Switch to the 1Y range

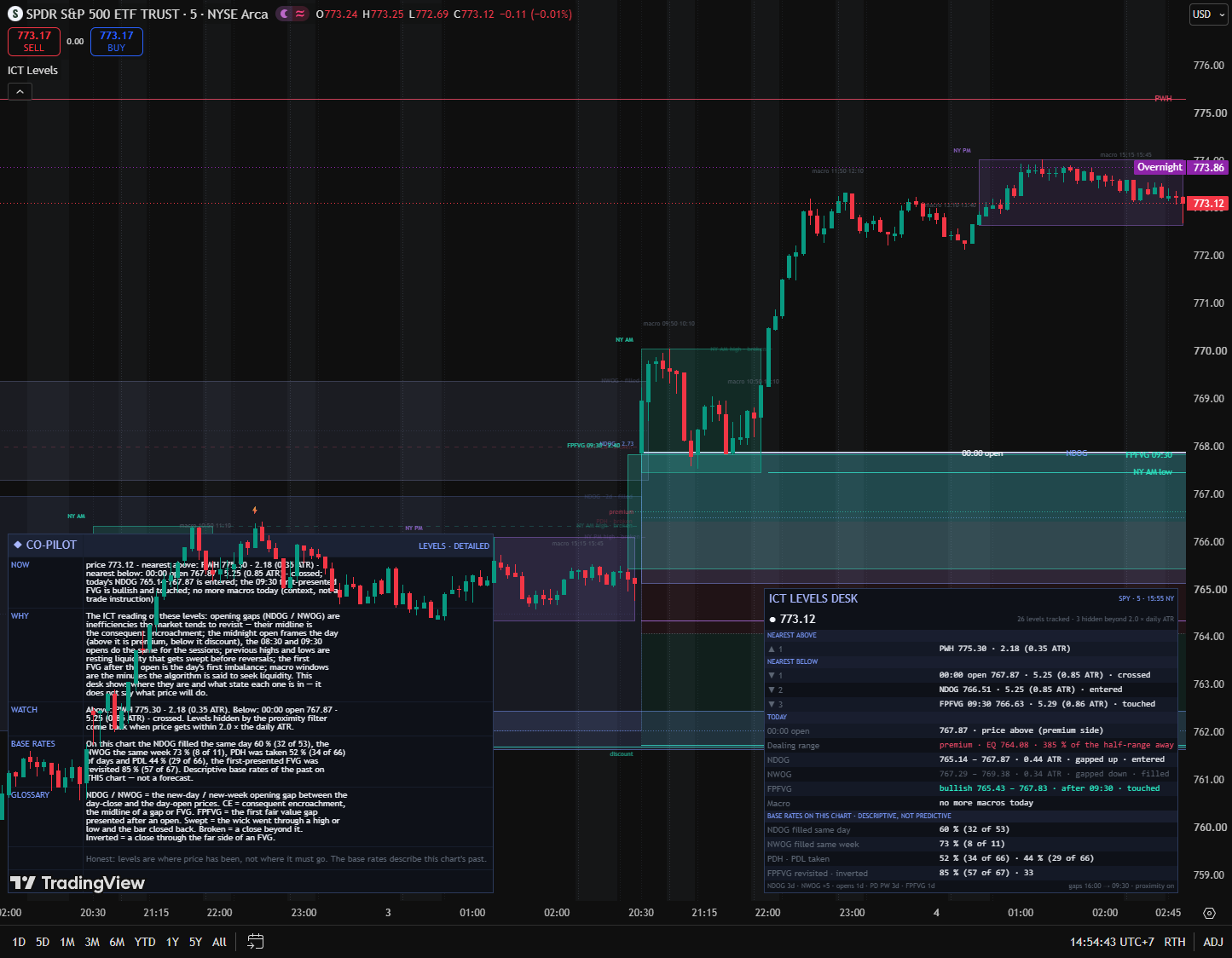[172, 942]
